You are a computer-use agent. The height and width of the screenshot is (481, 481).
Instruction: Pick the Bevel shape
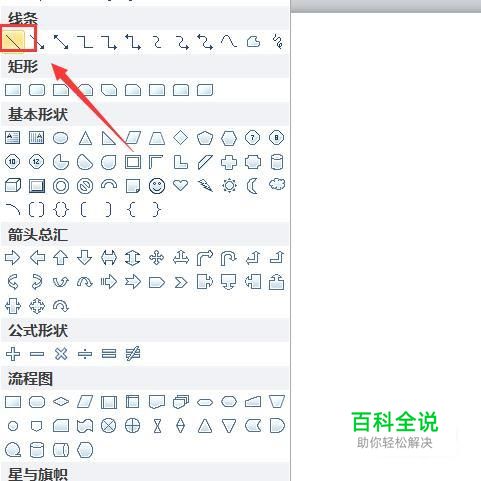coord(37,186)
